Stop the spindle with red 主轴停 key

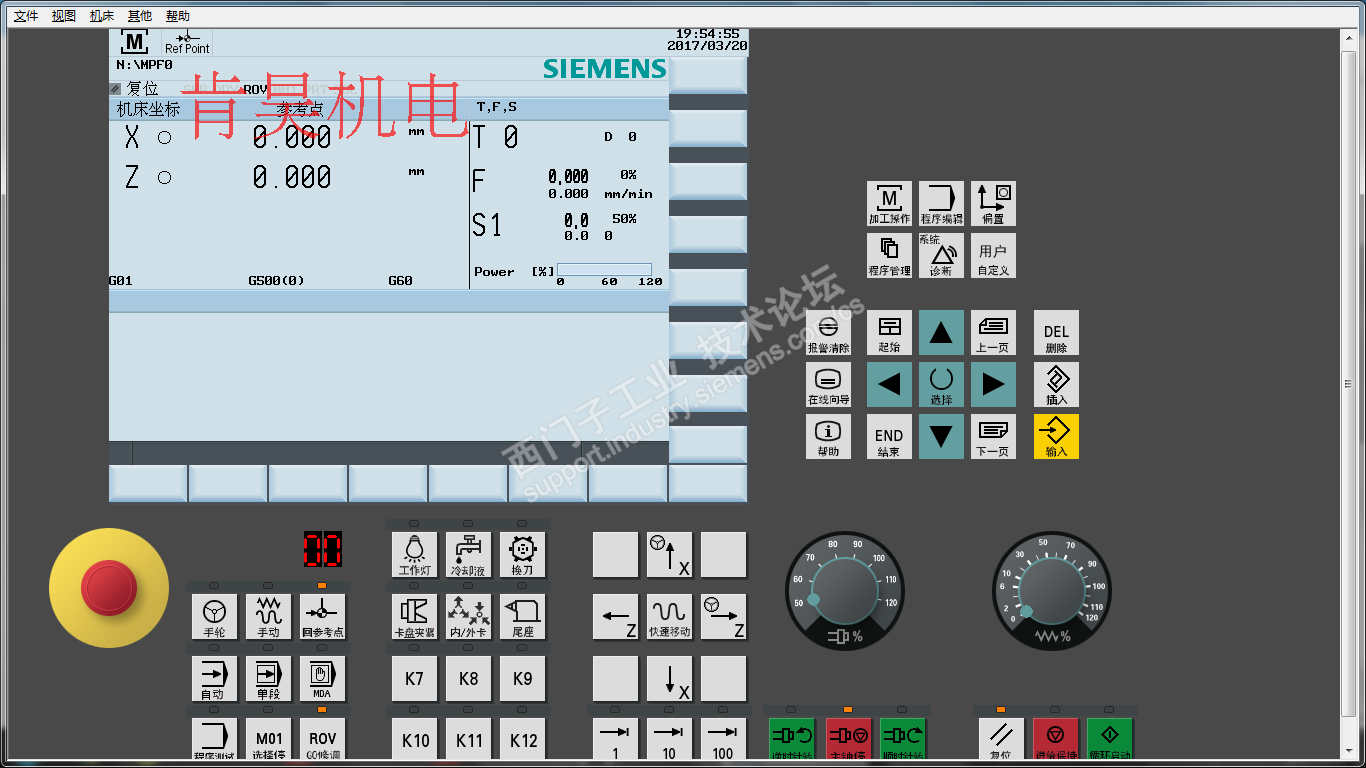point(849,739)
